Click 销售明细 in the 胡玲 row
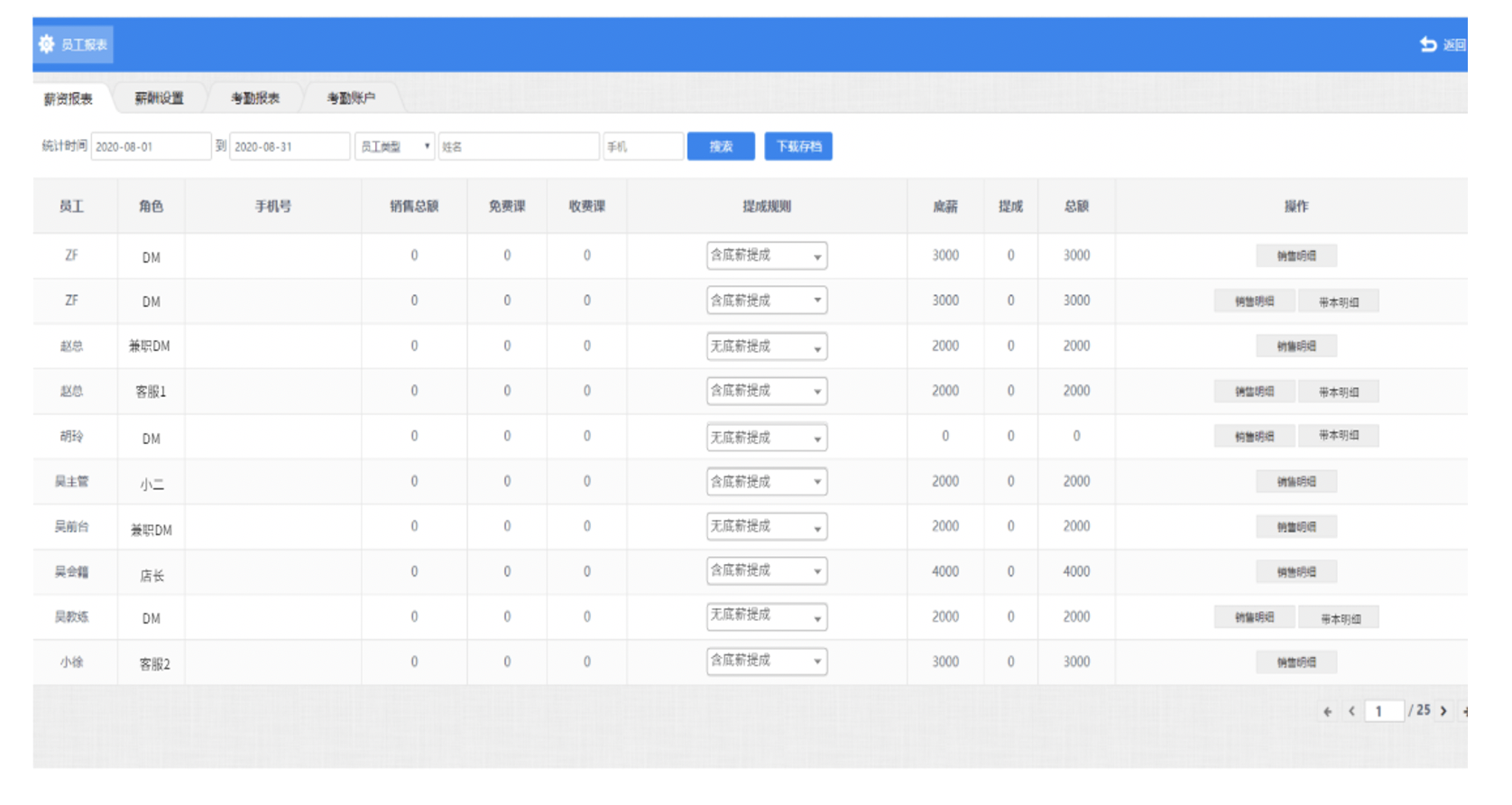The height and width of the screenshot is (805, 1512). point(1254,436)
